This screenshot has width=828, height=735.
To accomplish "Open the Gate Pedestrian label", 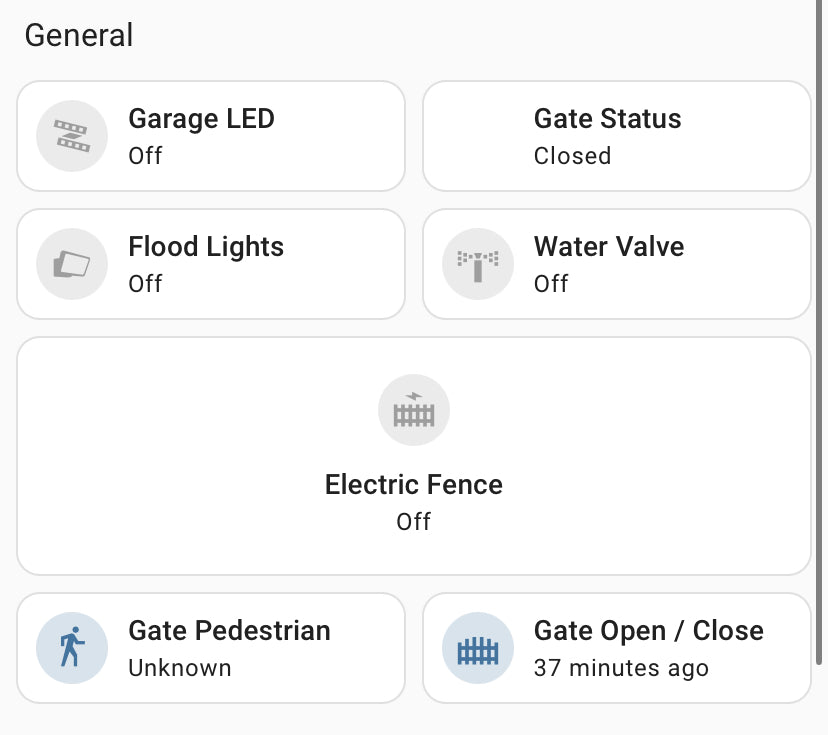I will click(x=229, y=631).
